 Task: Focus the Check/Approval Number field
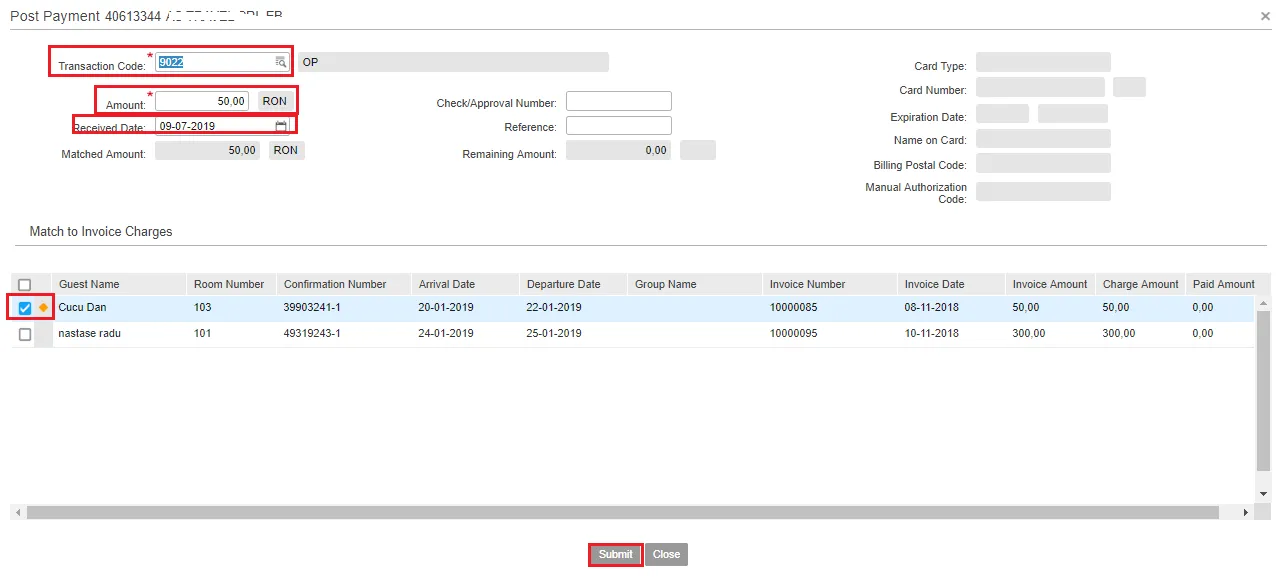(619, 101)
